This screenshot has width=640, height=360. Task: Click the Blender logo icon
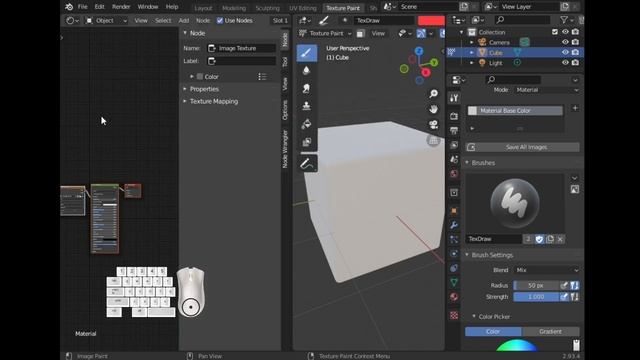click(69, 7)
